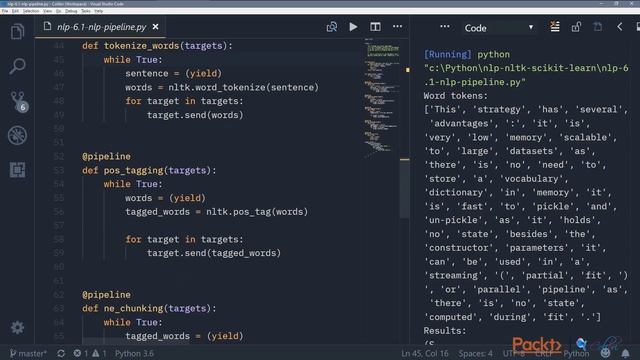
Task: Open the Debug sidebar view
Action: point(17,136)
